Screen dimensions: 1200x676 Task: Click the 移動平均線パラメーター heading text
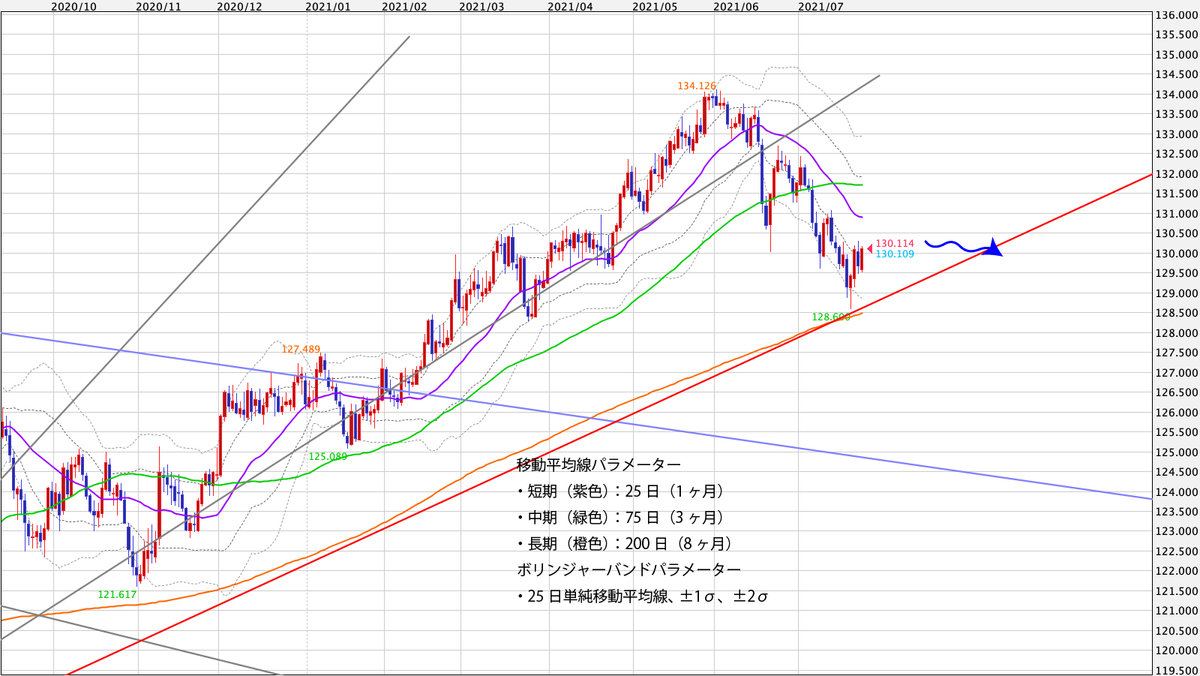pos(599,465)
